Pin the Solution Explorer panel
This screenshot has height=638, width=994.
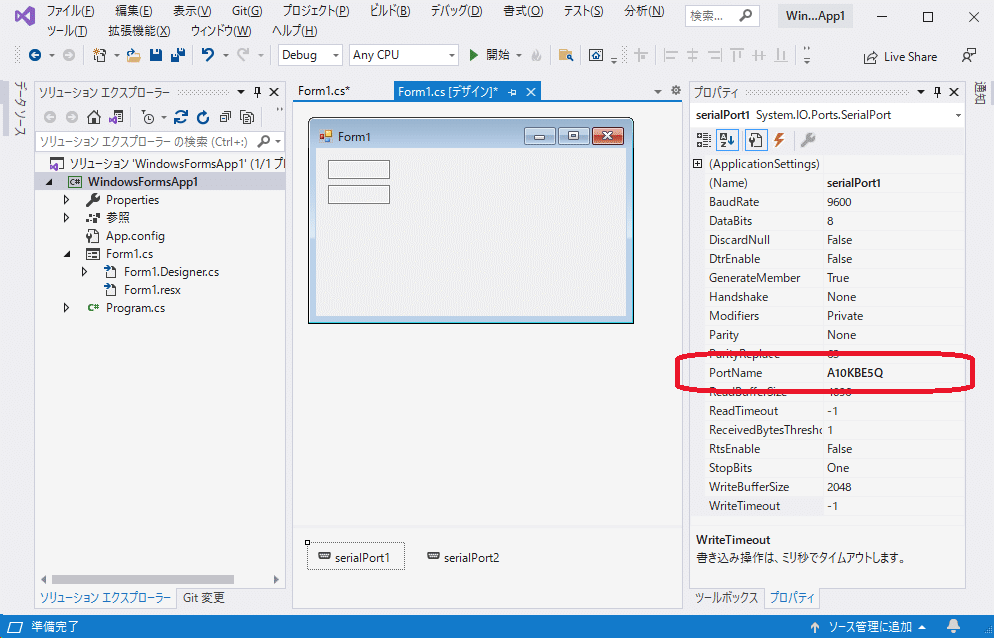click(x=257, y=93)
